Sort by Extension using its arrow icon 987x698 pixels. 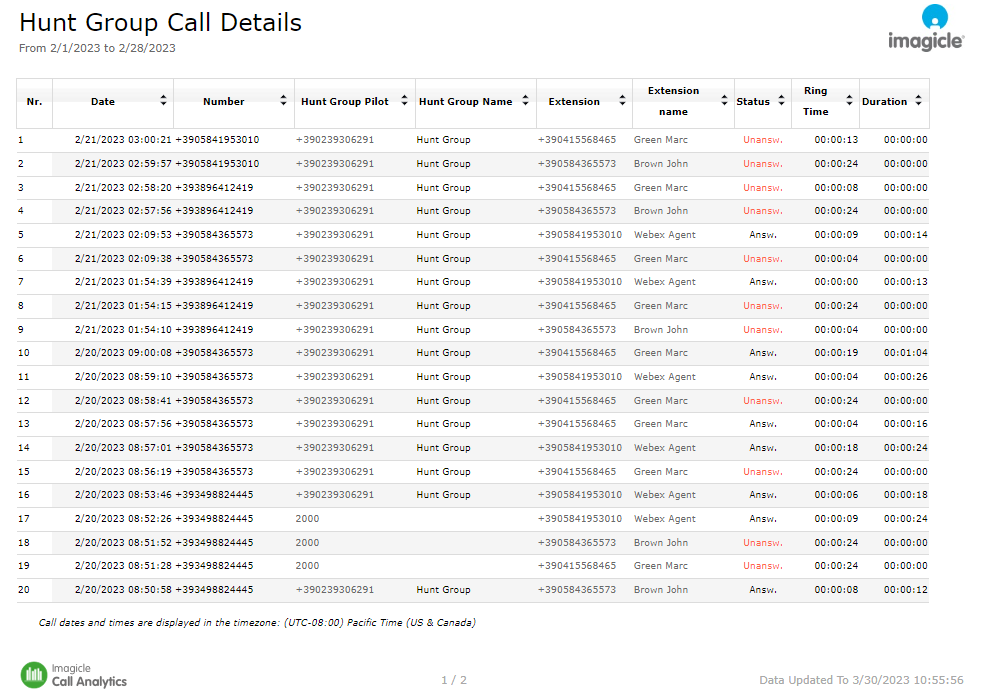(622, 101)
